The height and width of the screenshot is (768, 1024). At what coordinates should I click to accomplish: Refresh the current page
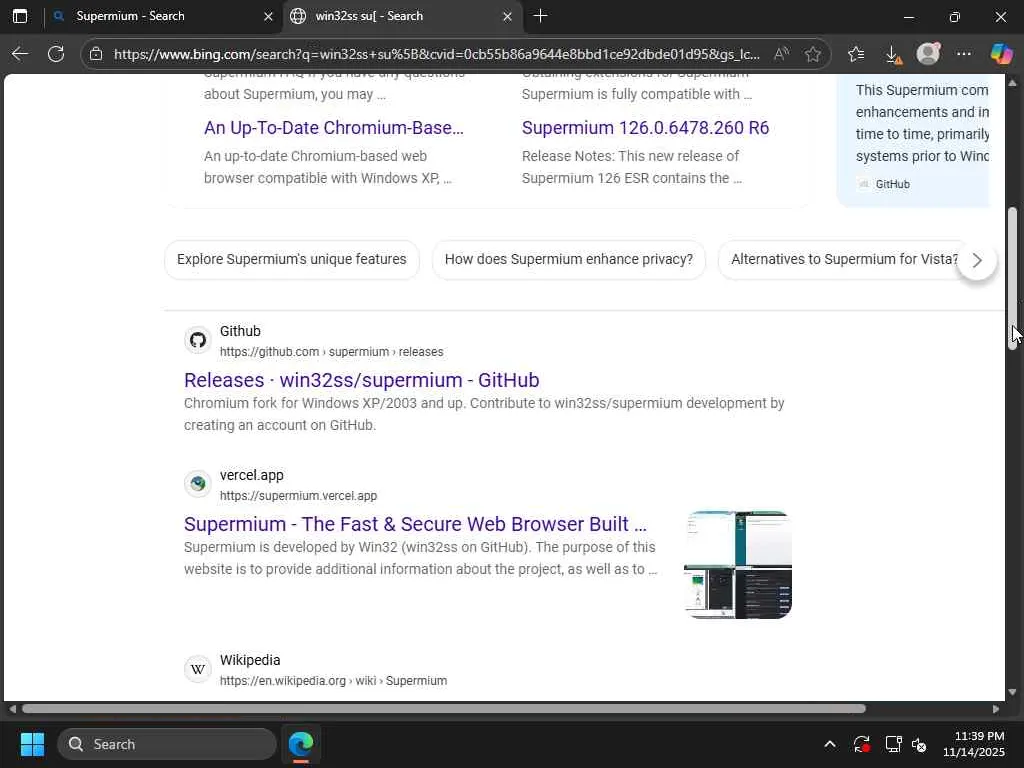click(x=56, y=54)
